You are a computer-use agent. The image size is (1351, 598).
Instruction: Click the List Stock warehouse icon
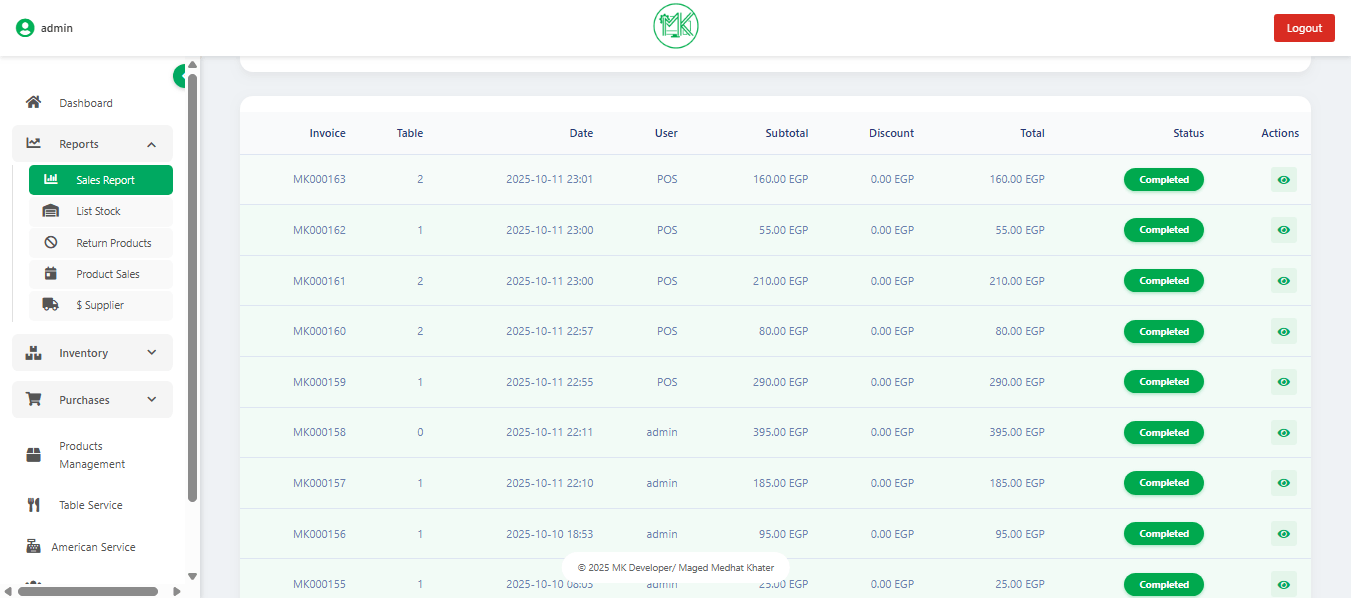point(51,211)
